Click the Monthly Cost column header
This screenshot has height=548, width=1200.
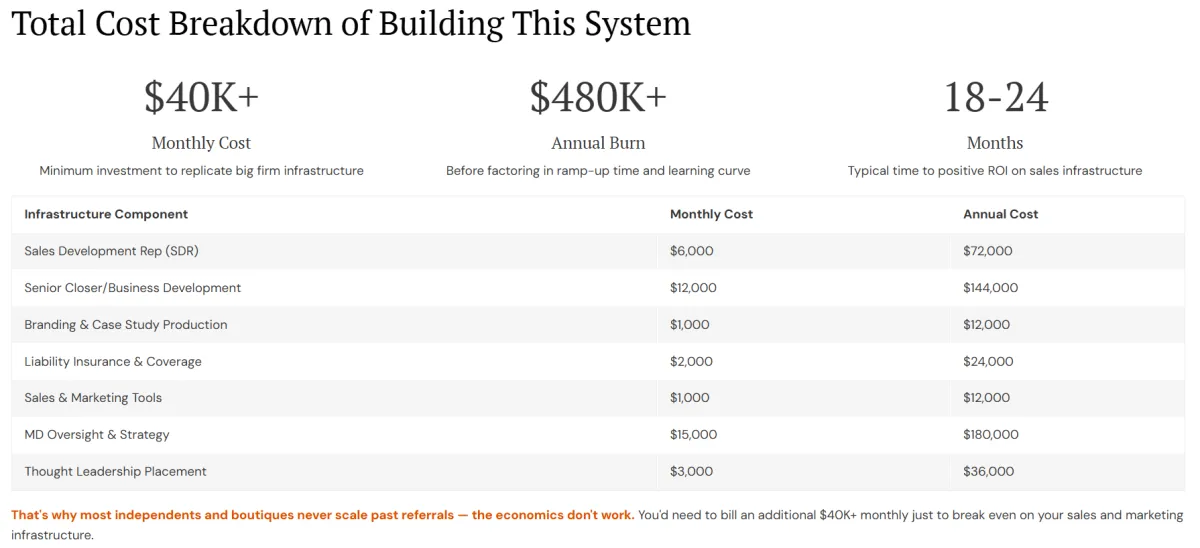[x=711, y=214]
